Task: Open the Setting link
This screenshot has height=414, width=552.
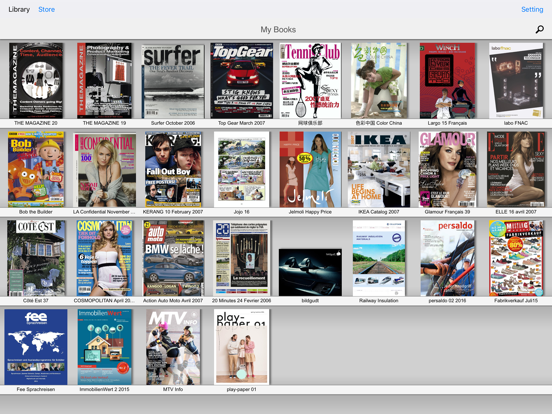Action: pyautogui.click(x=532, y=10)
